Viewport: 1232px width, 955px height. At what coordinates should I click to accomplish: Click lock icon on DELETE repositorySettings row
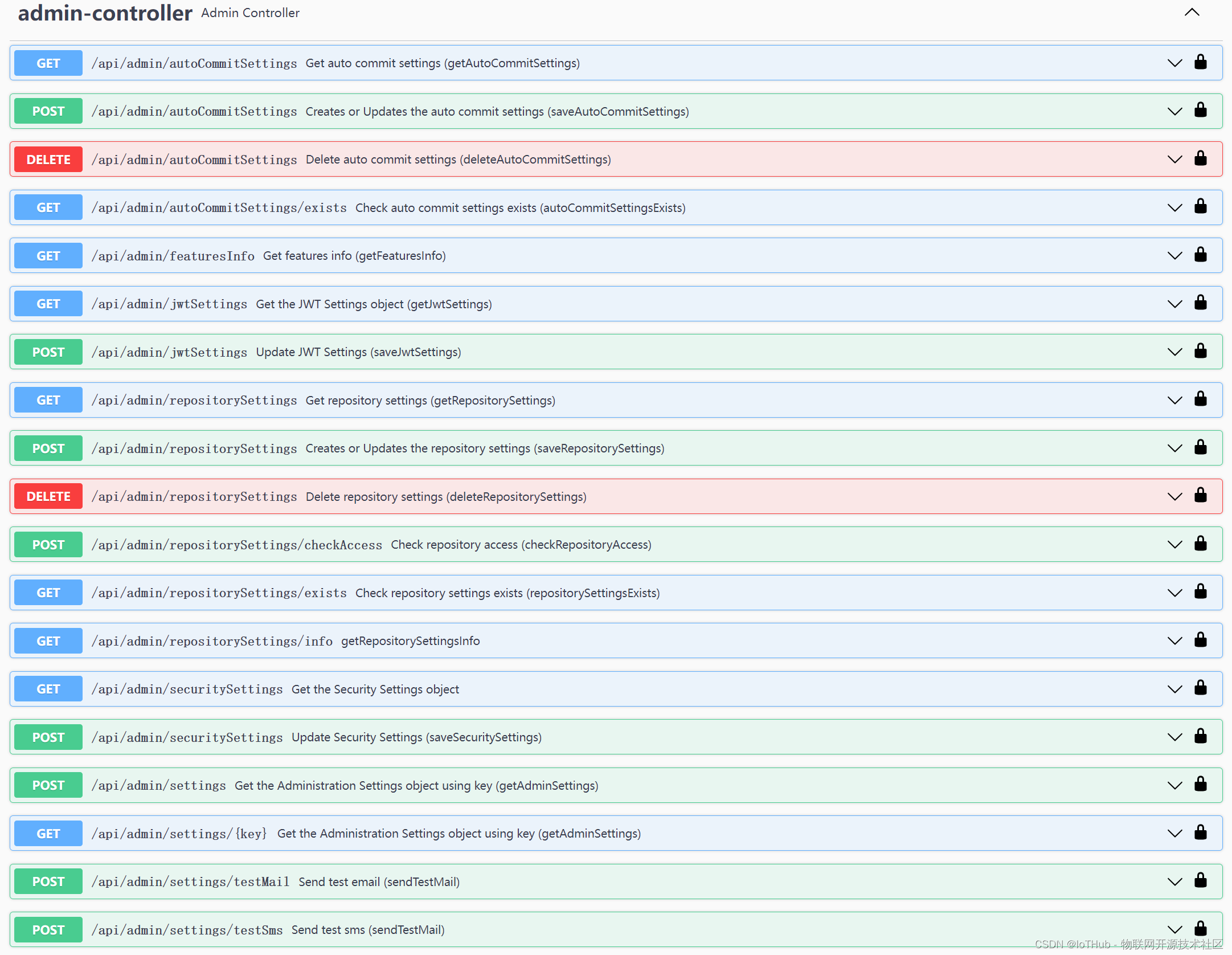point(1201,495)
